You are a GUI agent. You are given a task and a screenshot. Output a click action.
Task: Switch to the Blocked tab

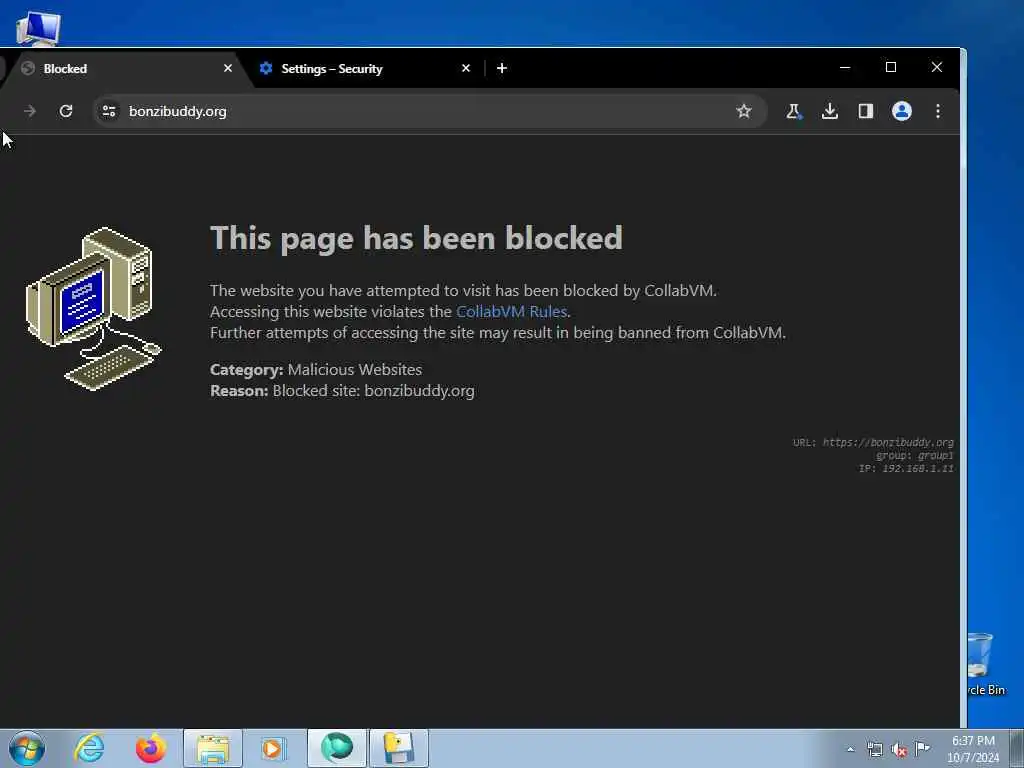[124, 69]
